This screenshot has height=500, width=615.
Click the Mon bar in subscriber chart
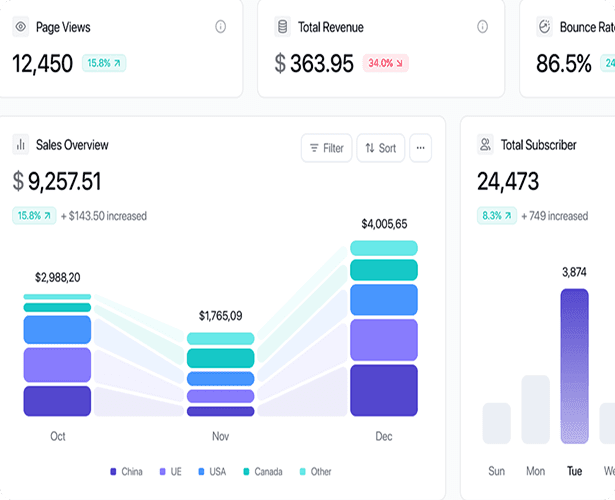535,409
